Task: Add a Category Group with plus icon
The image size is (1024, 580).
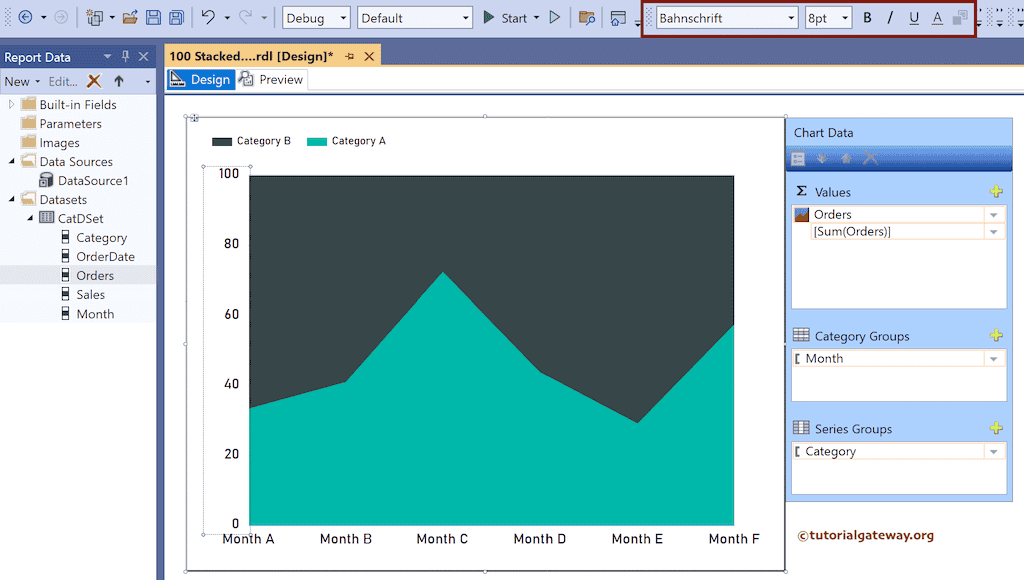Action: tap(995, 336)
